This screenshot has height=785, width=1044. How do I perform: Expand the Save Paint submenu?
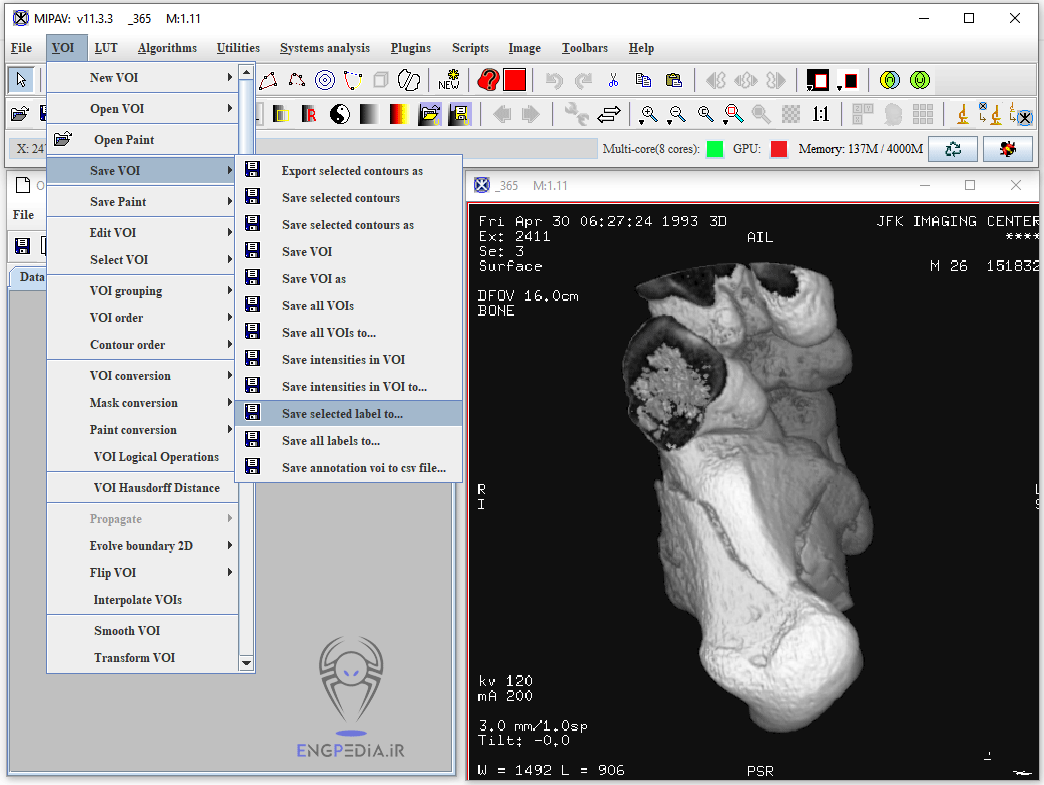[142, 202]
